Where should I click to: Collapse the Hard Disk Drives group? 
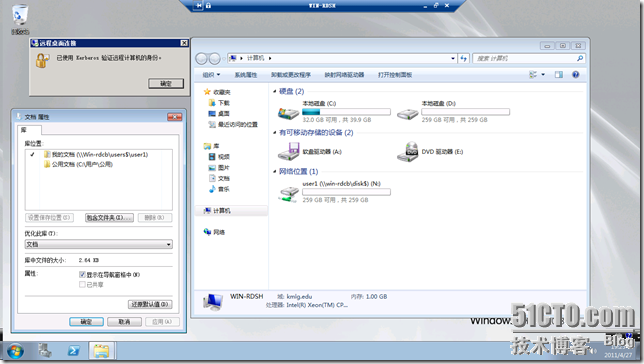(274, 91)
